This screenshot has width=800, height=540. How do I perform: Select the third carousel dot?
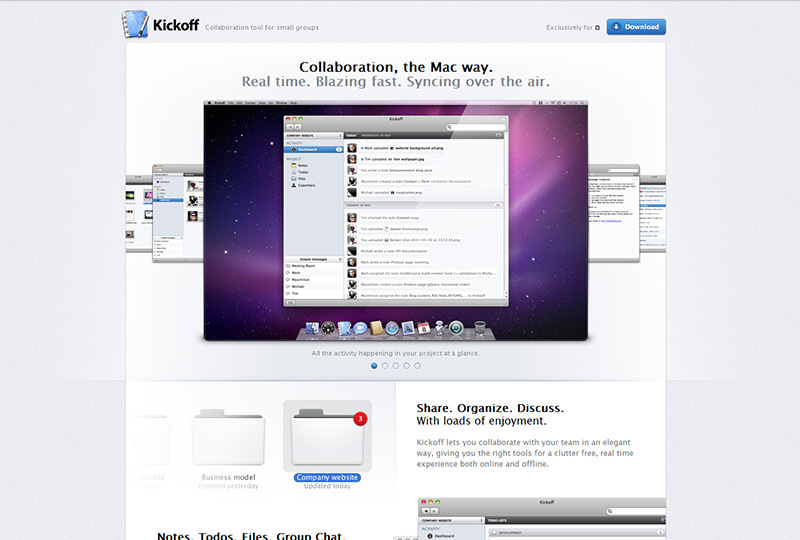click(x=396, y=365)
